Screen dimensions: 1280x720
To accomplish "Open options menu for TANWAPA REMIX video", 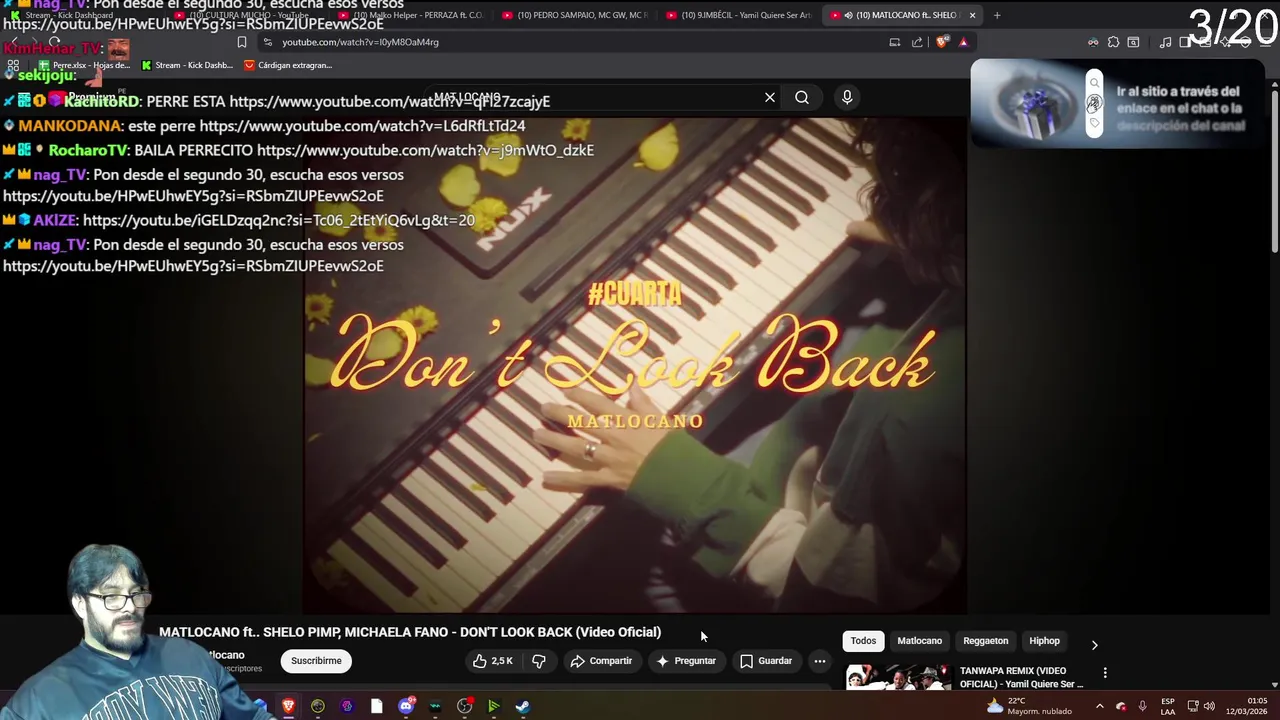I will pyautogui.click(x=1105, y=673).
